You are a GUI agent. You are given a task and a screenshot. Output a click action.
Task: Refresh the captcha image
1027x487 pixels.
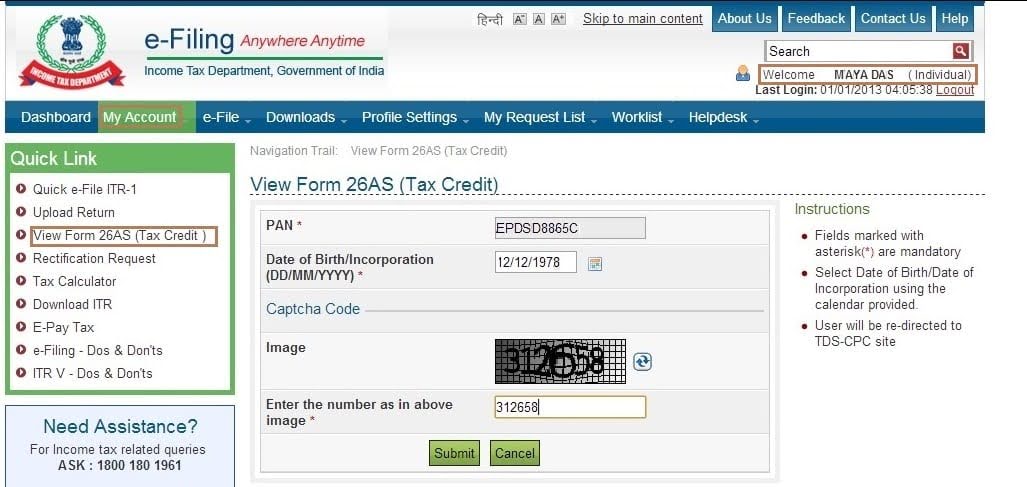(643, 362)
